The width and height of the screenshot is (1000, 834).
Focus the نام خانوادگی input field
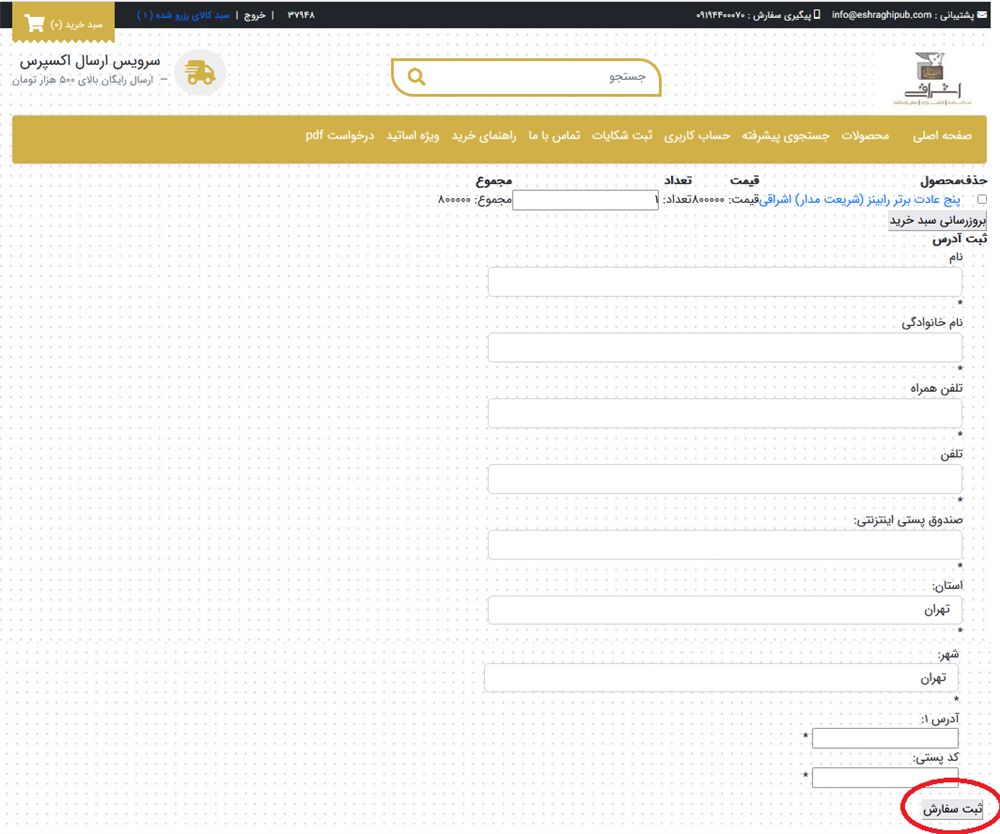[724, 347]
